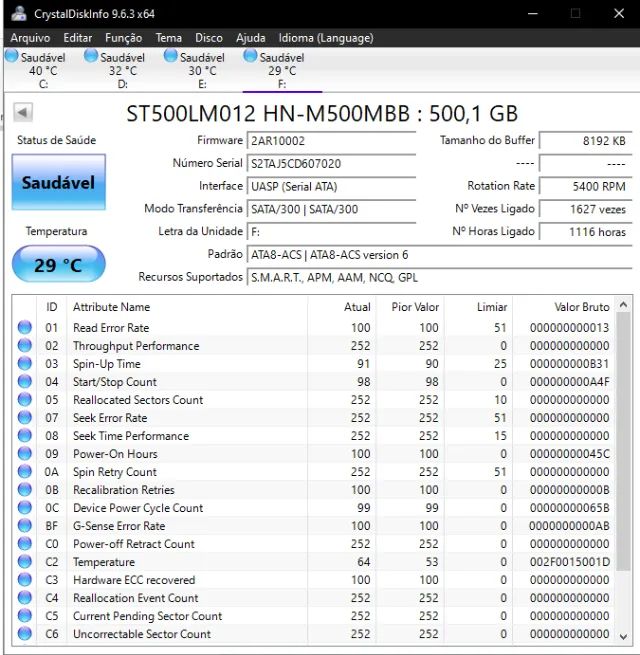640x655 pixels.
Task: Click the power-on hours field 1116 horas
Action: pos(586,232)
